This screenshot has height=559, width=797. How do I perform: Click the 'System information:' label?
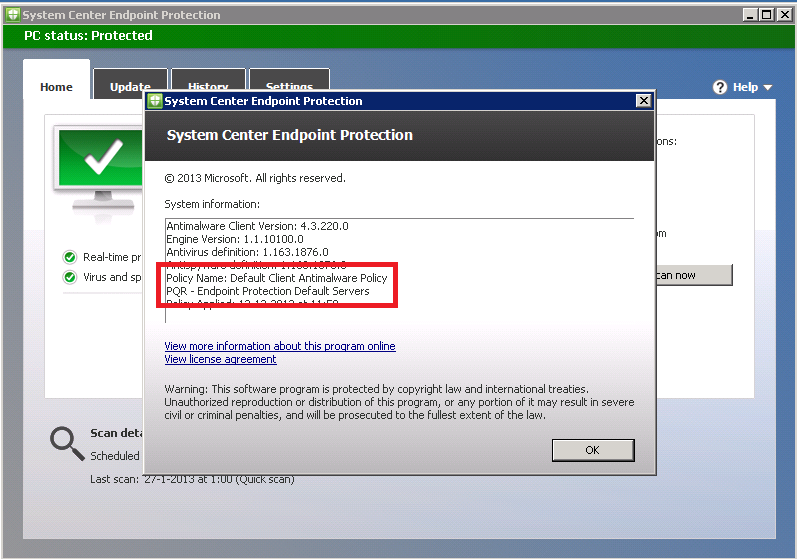pos(212,204)
